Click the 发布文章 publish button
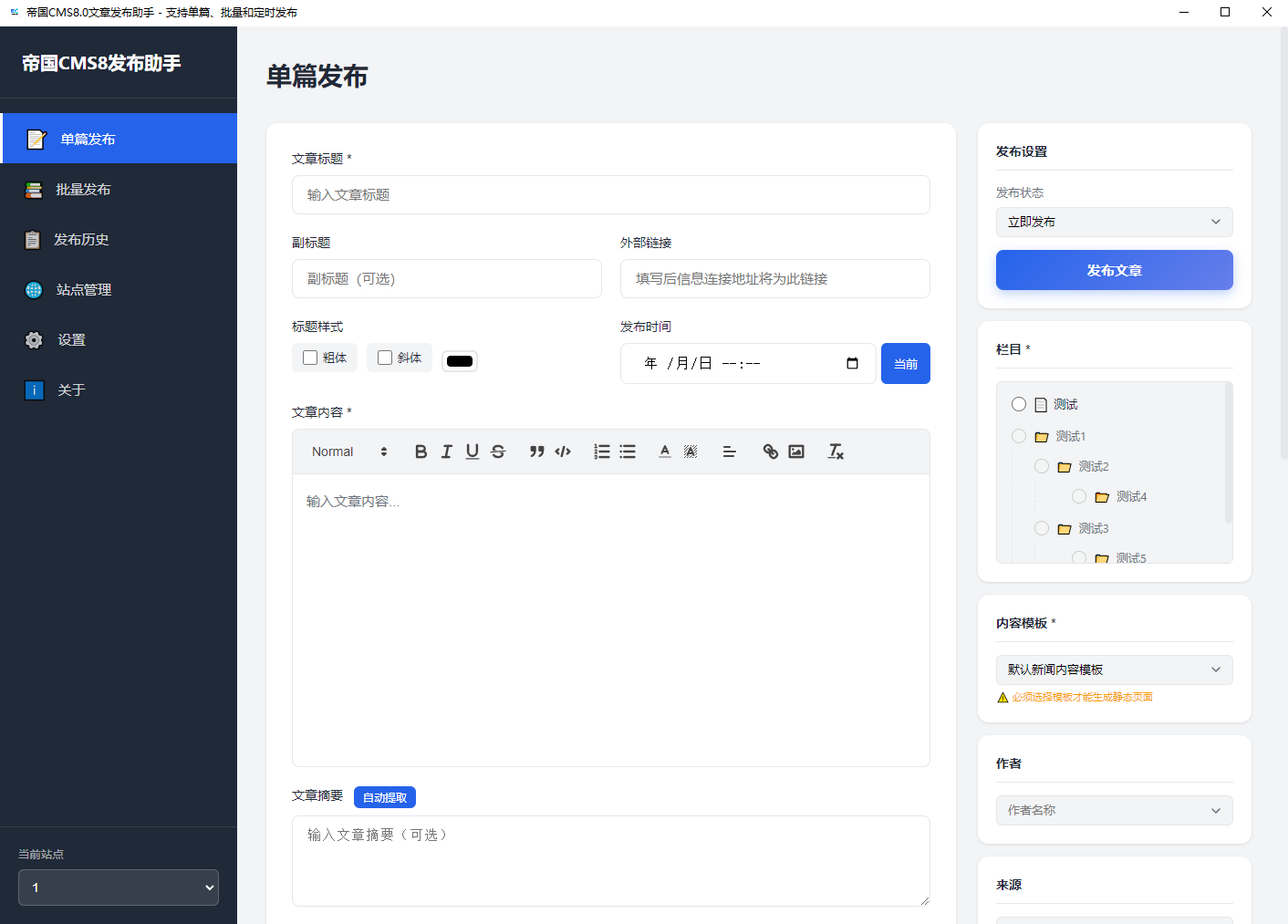 point(1113,270)
